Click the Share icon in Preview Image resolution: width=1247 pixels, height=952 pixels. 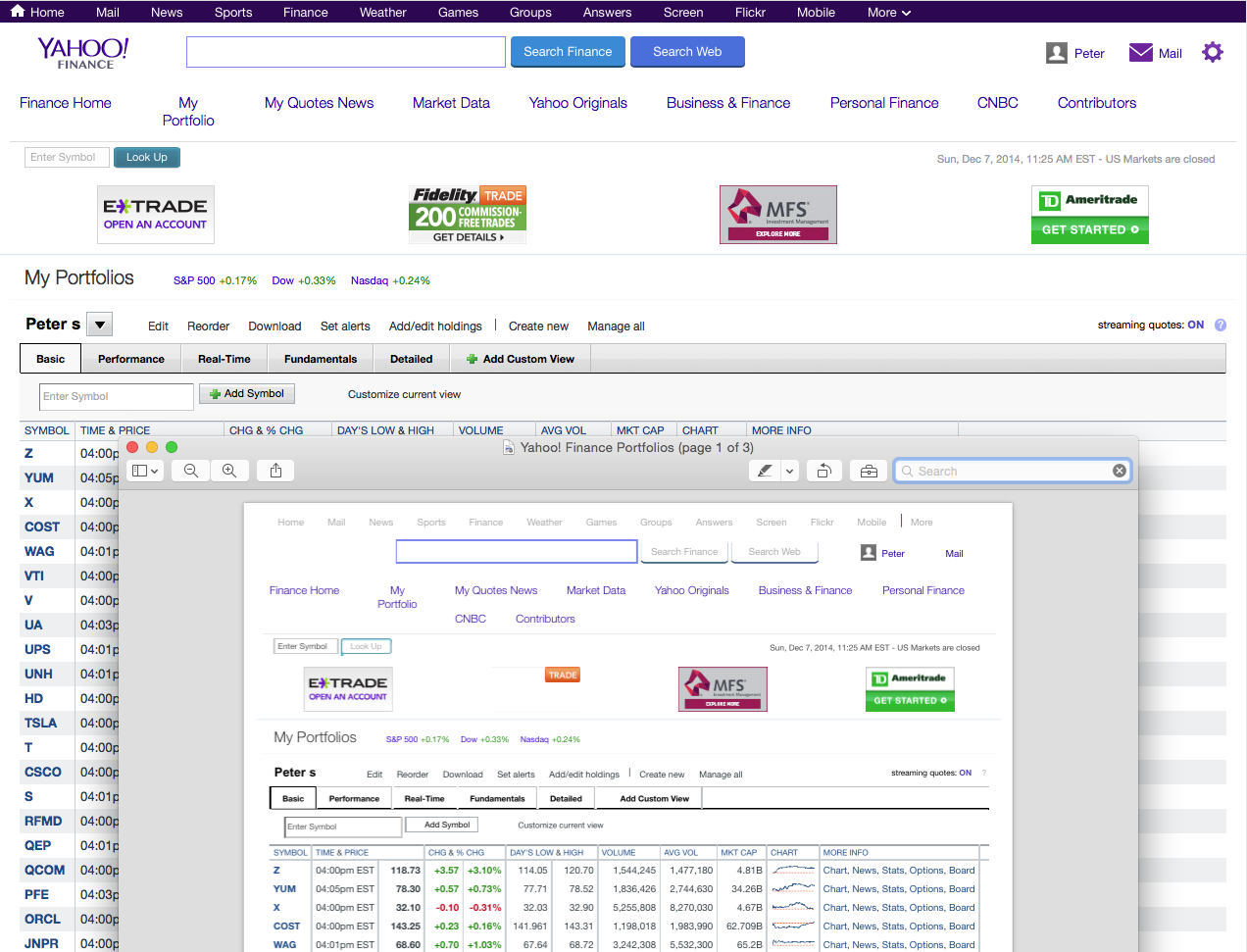pyautogui.click(x=276, y=471)
